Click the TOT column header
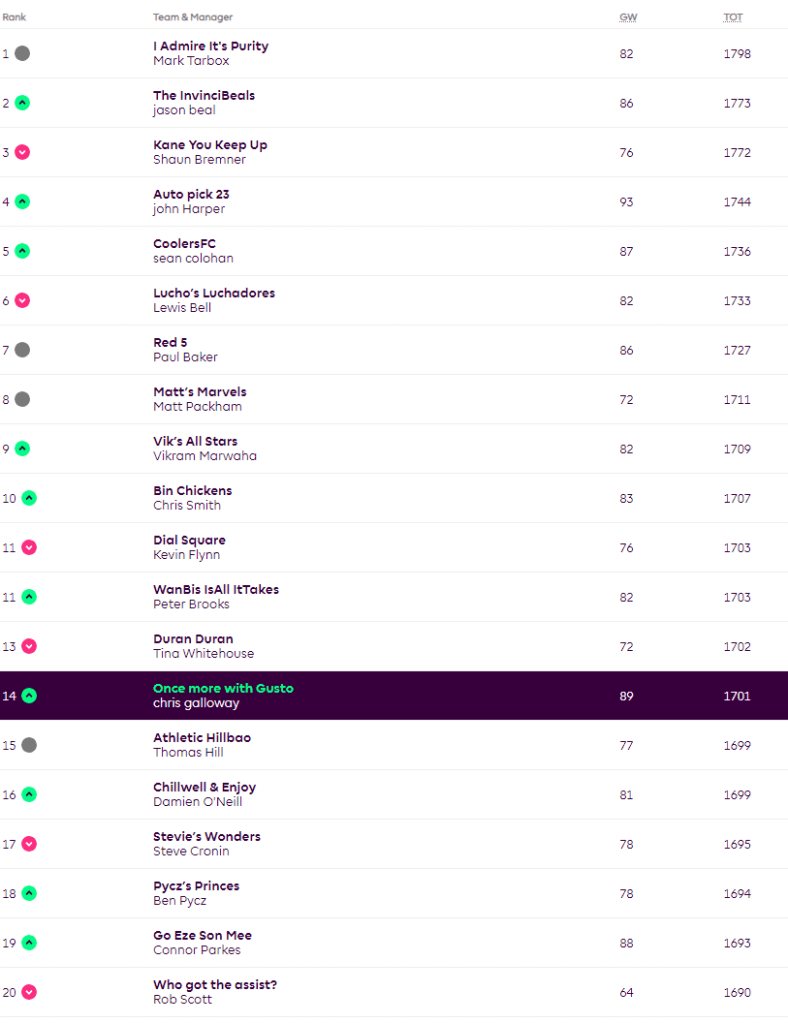Image resolution: width=788 pixels, height=1023 pixels. [733, 18]
